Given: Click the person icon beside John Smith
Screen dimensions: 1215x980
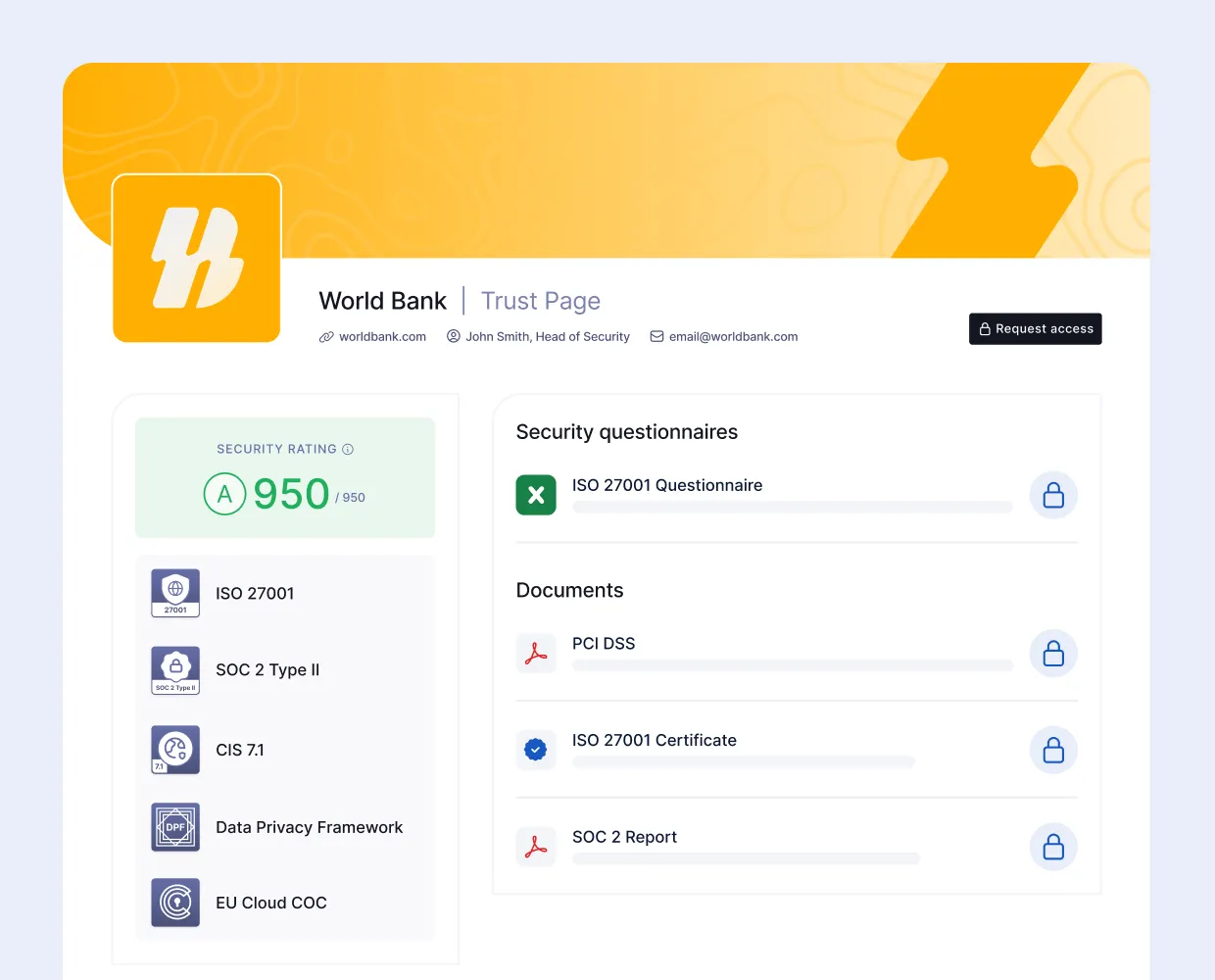Looking at the screenshot, I should tap(454, 336).
